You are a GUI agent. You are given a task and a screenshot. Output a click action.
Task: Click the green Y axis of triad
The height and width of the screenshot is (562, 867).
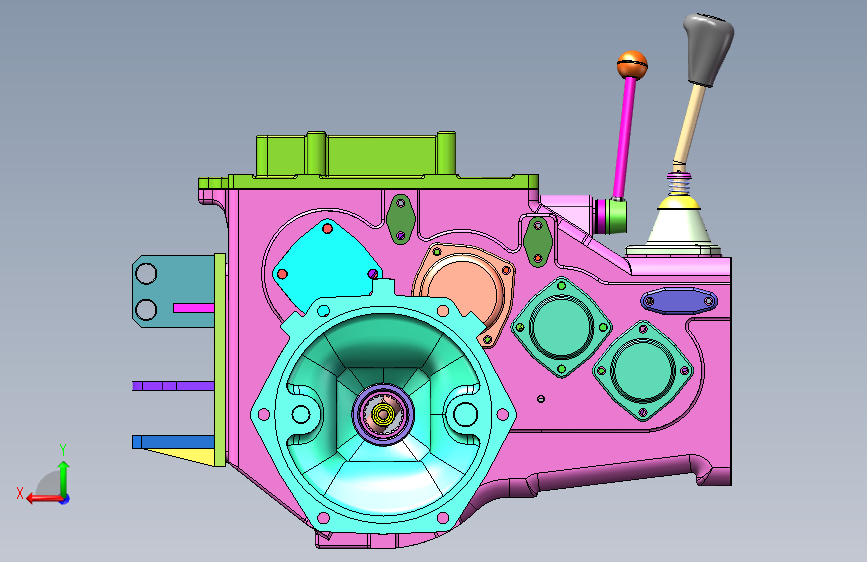pyautogui.click(x=64, y=478)
